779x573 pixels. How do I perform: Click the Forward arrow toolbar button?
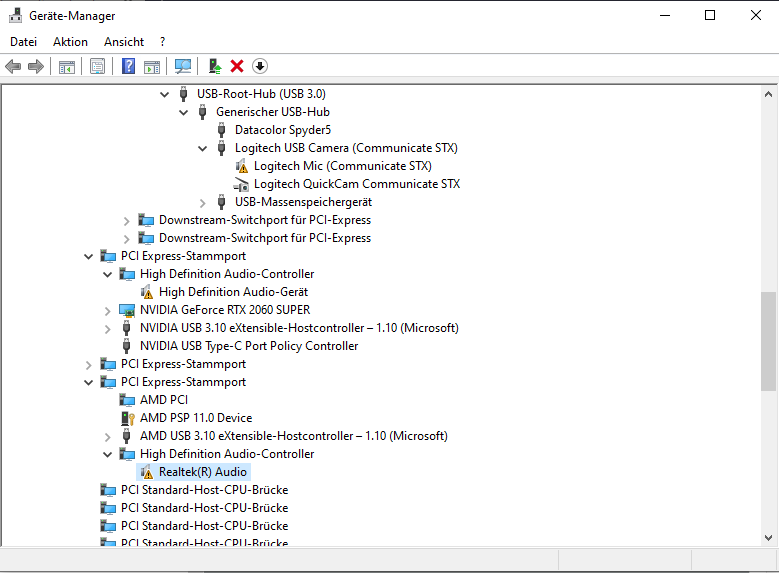pyautogui.click(x=36, y=66)
